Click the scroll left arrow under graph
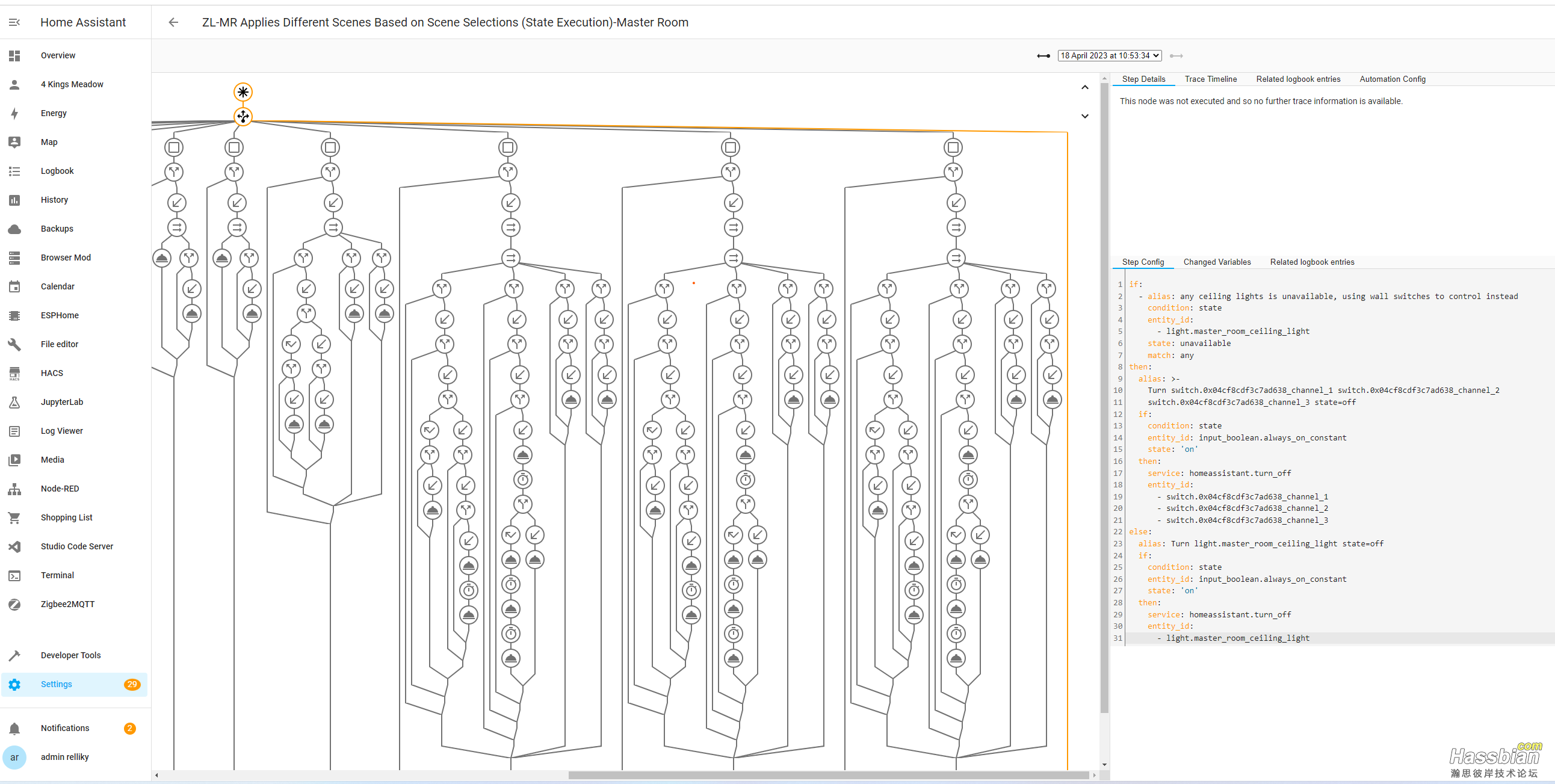Image resolution: width=1555 pixels, height=784 pixels. [157, 775]
